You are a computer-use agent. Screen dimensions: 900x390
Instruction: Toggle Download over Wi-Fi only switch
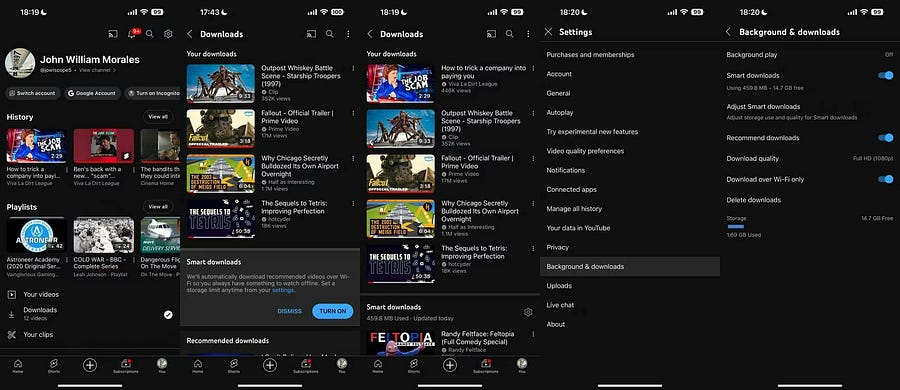[886, 179]
